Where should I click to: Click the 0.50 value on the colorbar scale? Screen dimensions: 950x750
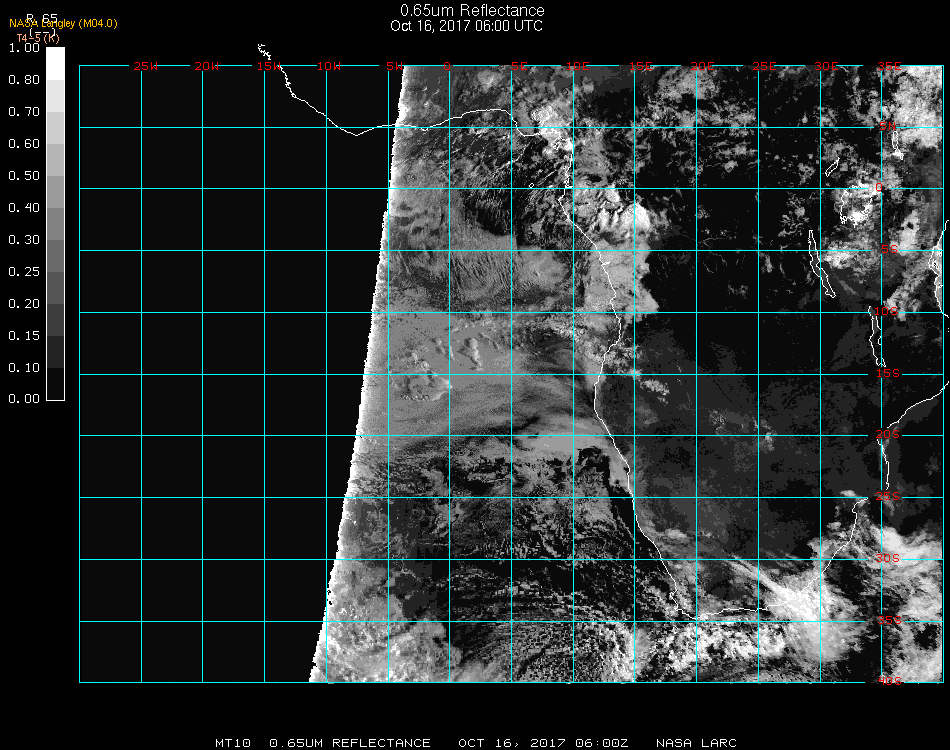tap(24, 176)
